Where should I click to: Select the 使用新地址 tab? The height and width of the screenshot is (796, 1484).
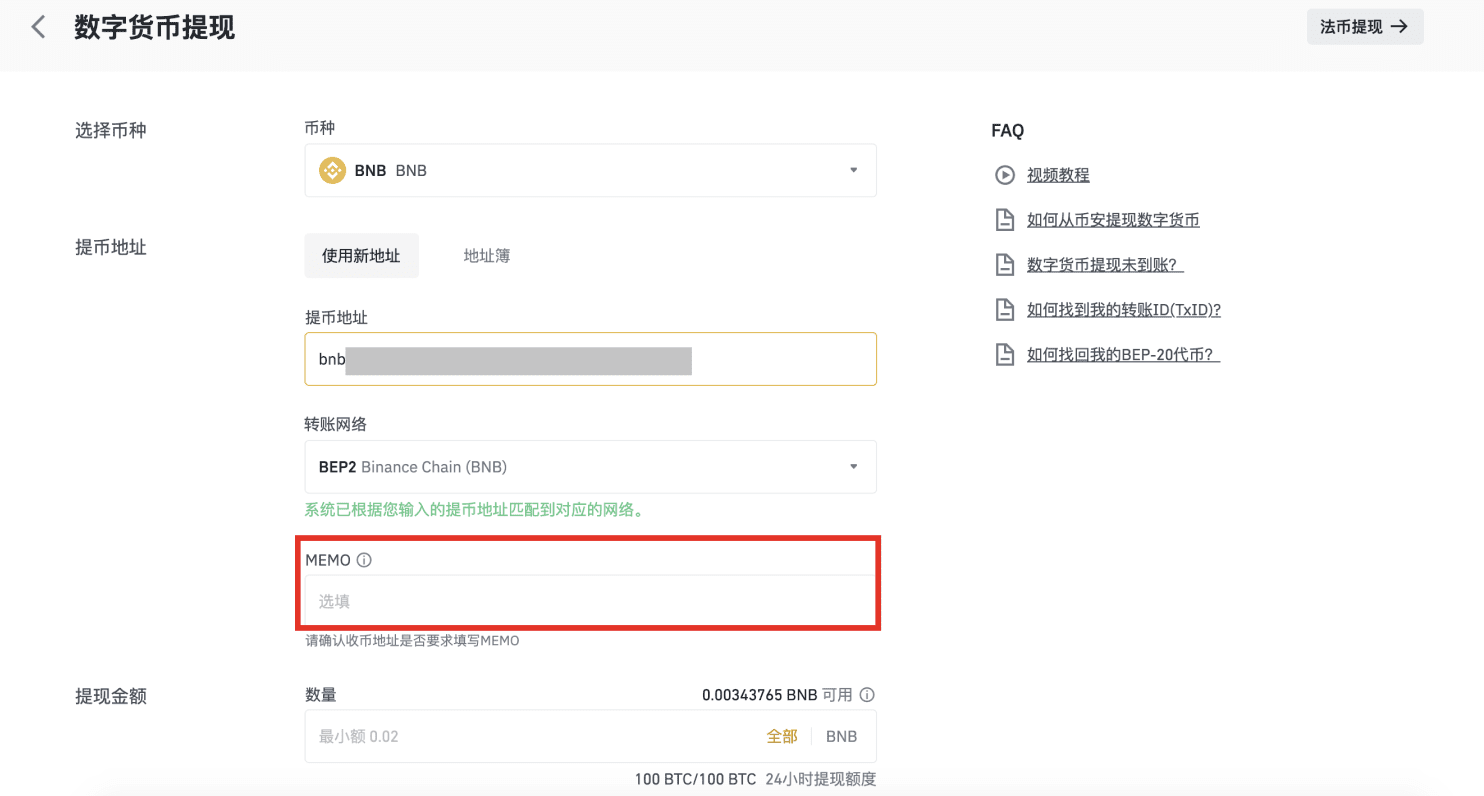pyautogui.click(x=361, y=256)
